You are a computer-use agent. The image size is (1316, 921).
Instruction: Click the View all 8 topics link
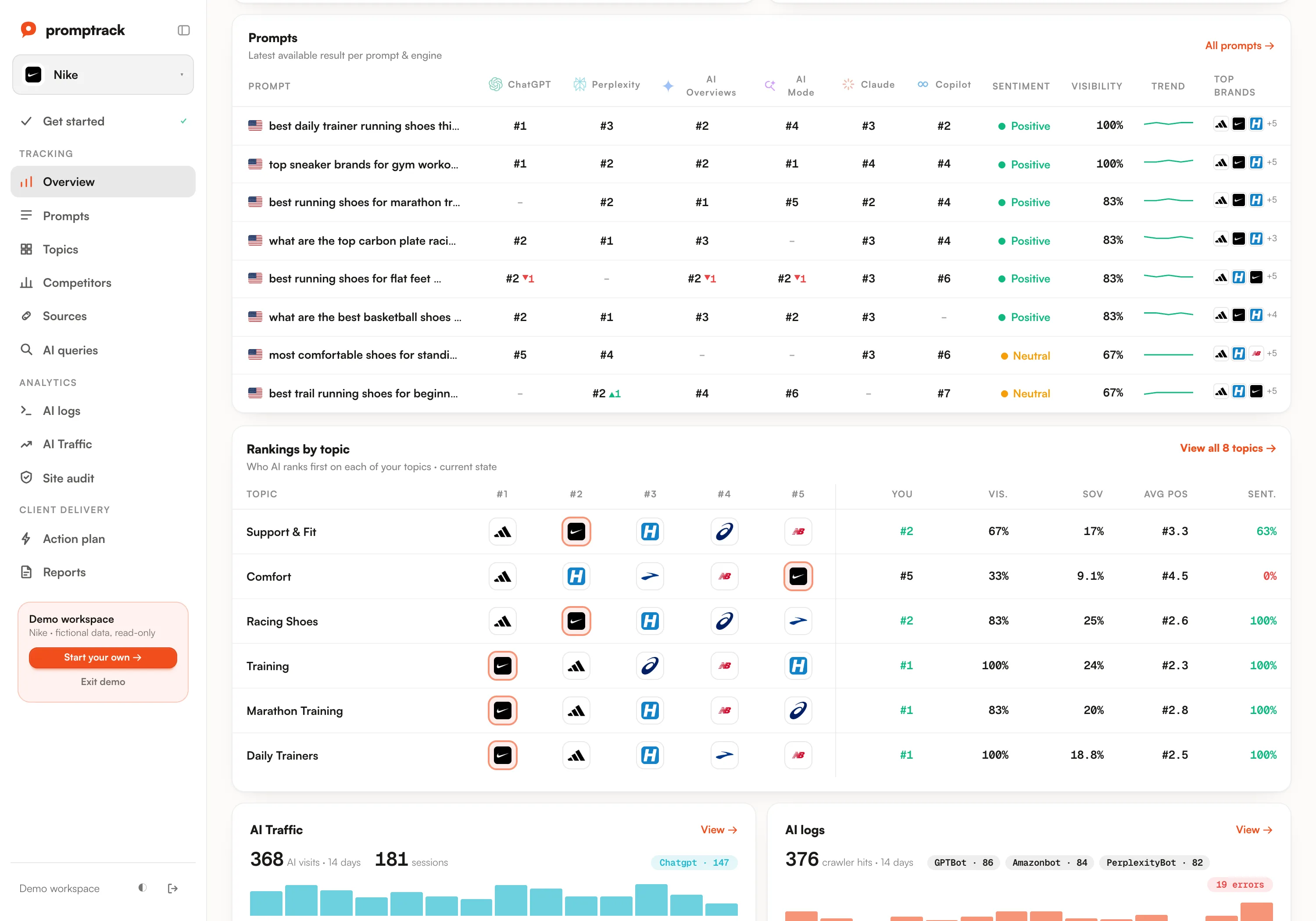click(1227, 448)
